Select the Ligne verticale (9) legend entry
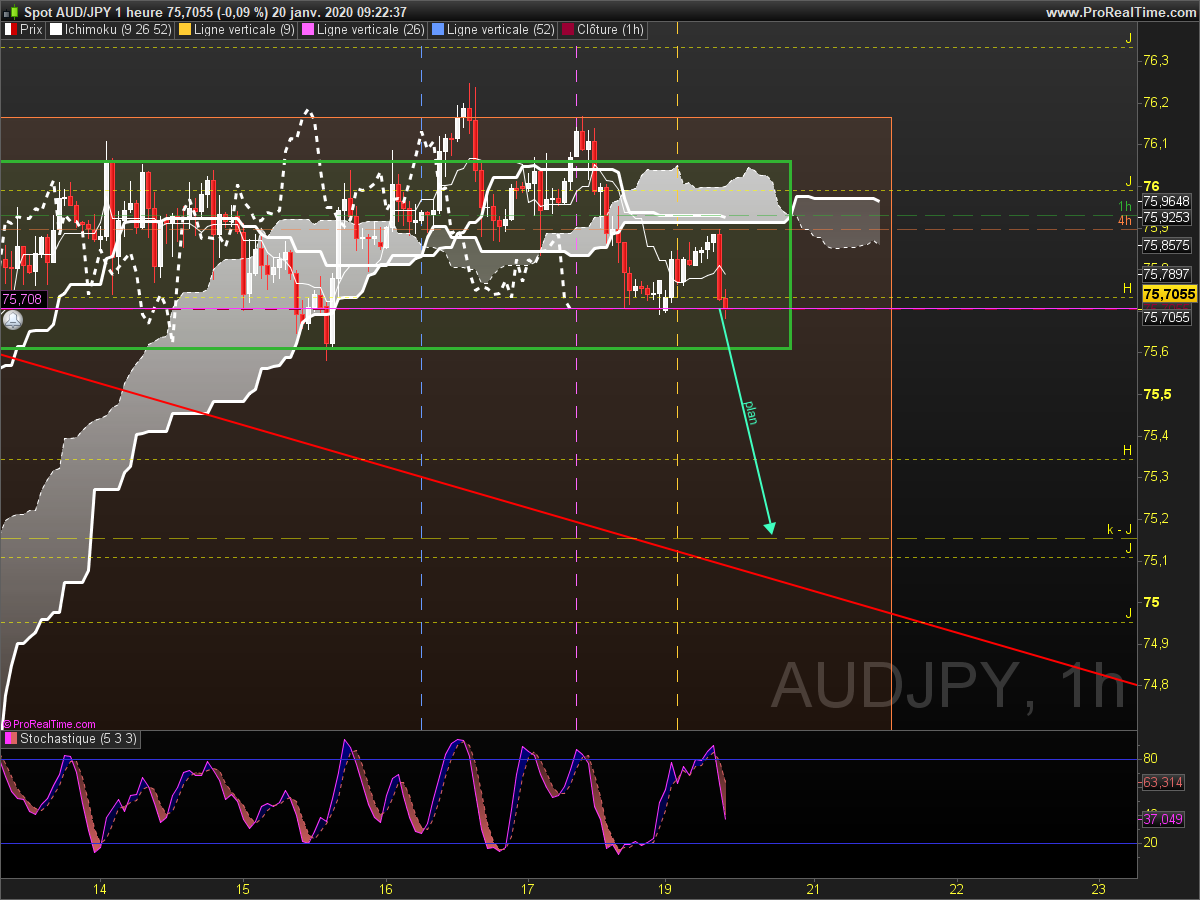The width and height of the screenshot is (1200, 900). point(244,30)
